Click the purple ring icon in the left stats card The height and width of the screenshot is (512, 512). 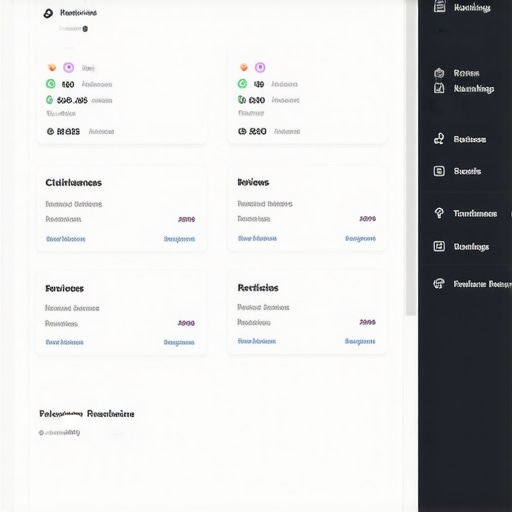point(69,68)
